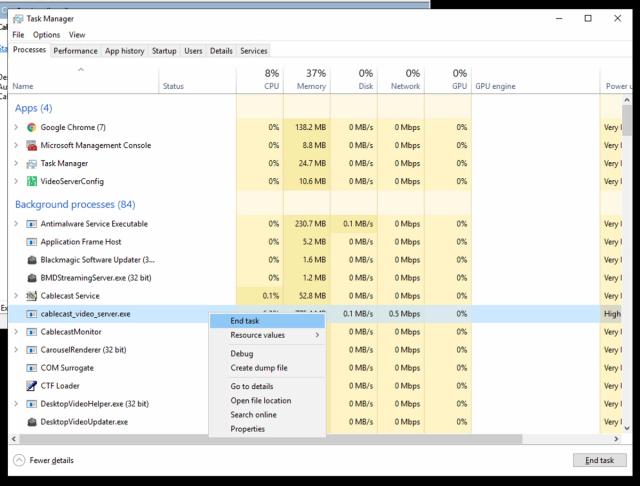The height and width of the screenshot is (486, 640).
Task: Click the CTF Loader pen icon
Action: [31, 386]
